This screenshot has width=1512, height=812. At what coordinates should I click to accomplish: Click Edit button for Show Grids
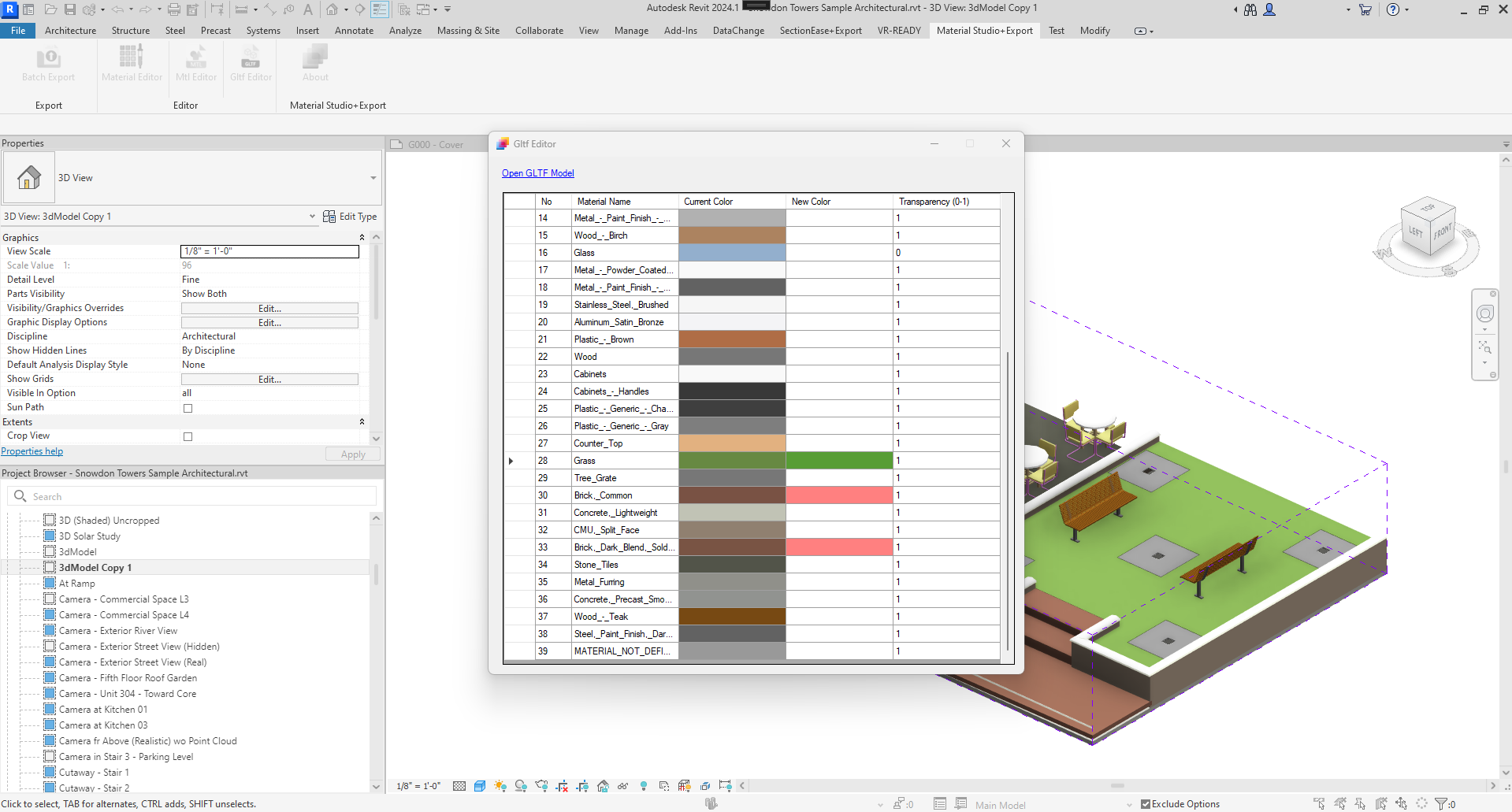[269, 380]
